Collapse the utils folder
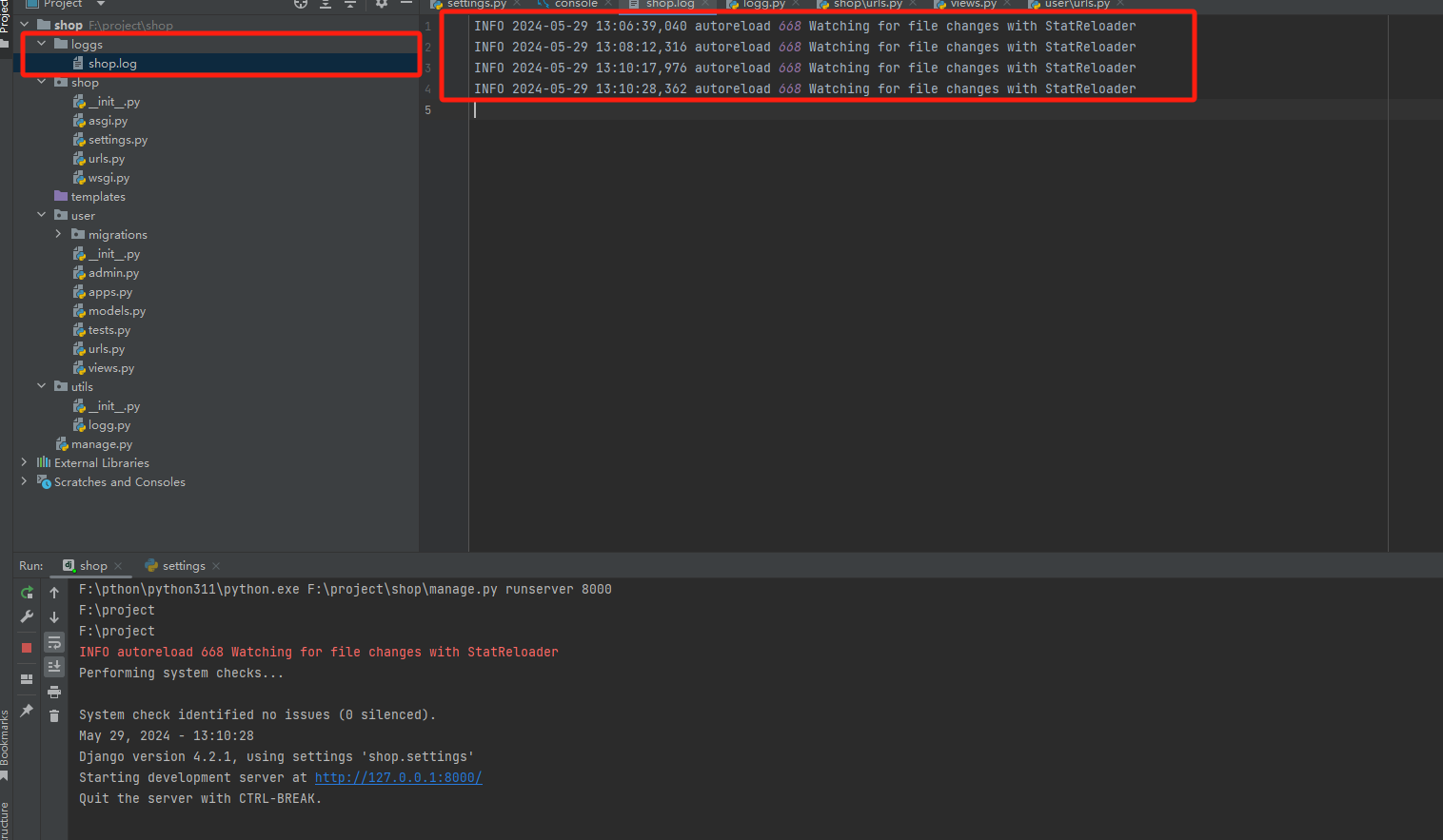Image resolution: width=1443 pixels, height=840 pixels. click(x=42, y=386)
